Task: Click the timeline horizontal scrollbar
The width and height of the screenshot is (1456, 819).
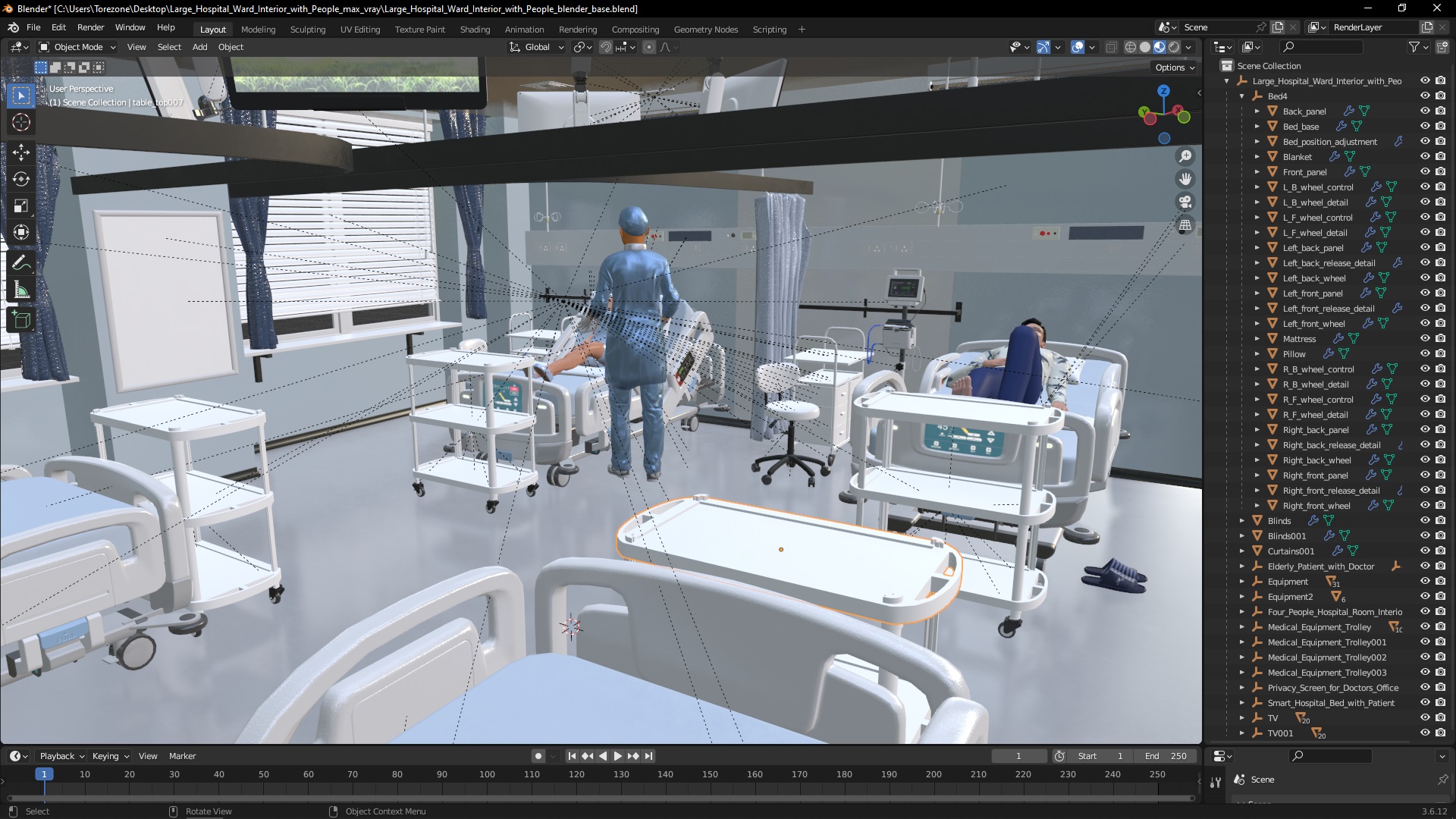Action: (x=601, y=798)
